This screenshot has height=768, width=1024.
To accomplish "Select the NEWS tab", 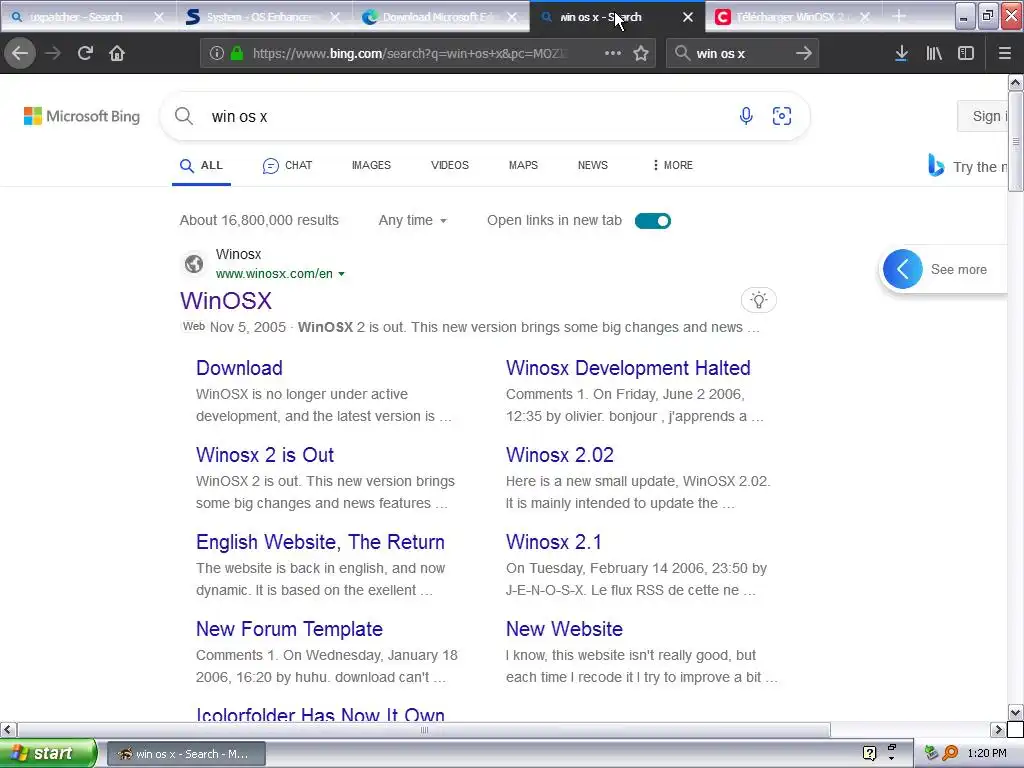I will [x=593, y=165].
